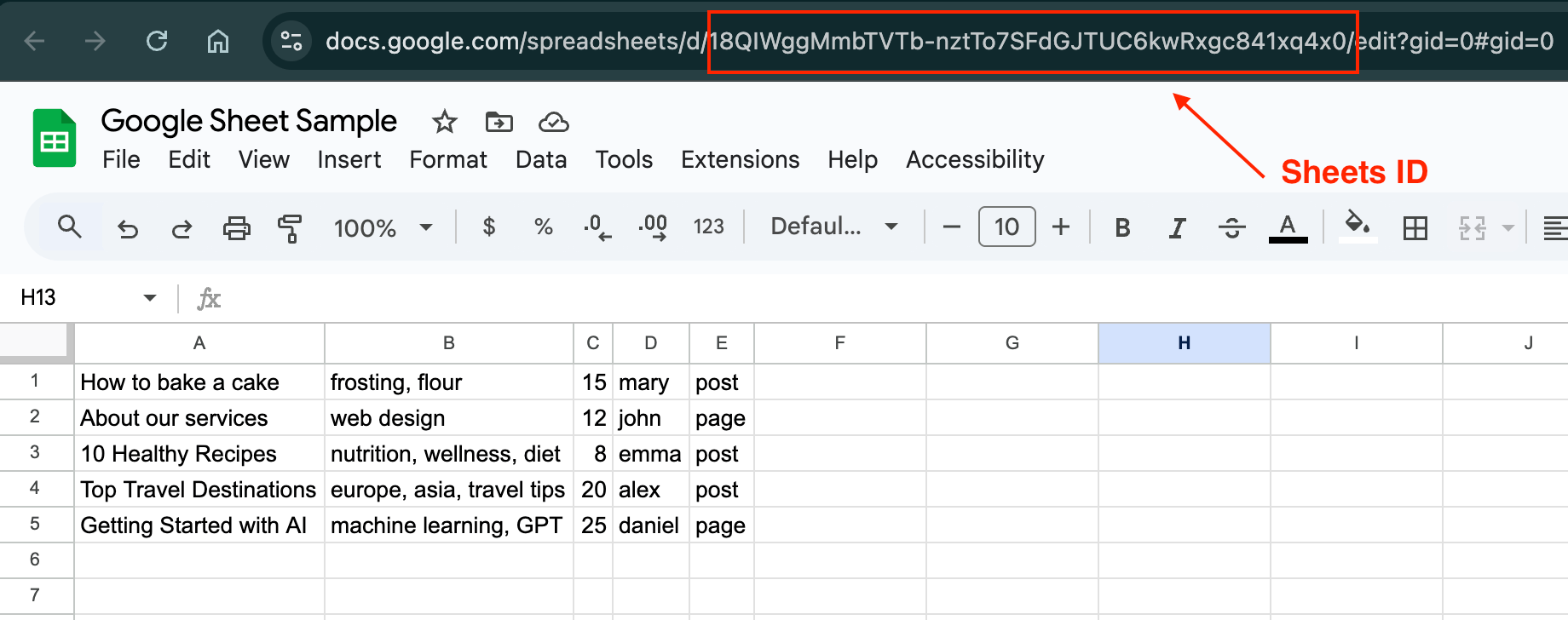Open Google Sheets home via green logo
The height and width of the screenshot is (620, 1568).
(55, 138)
